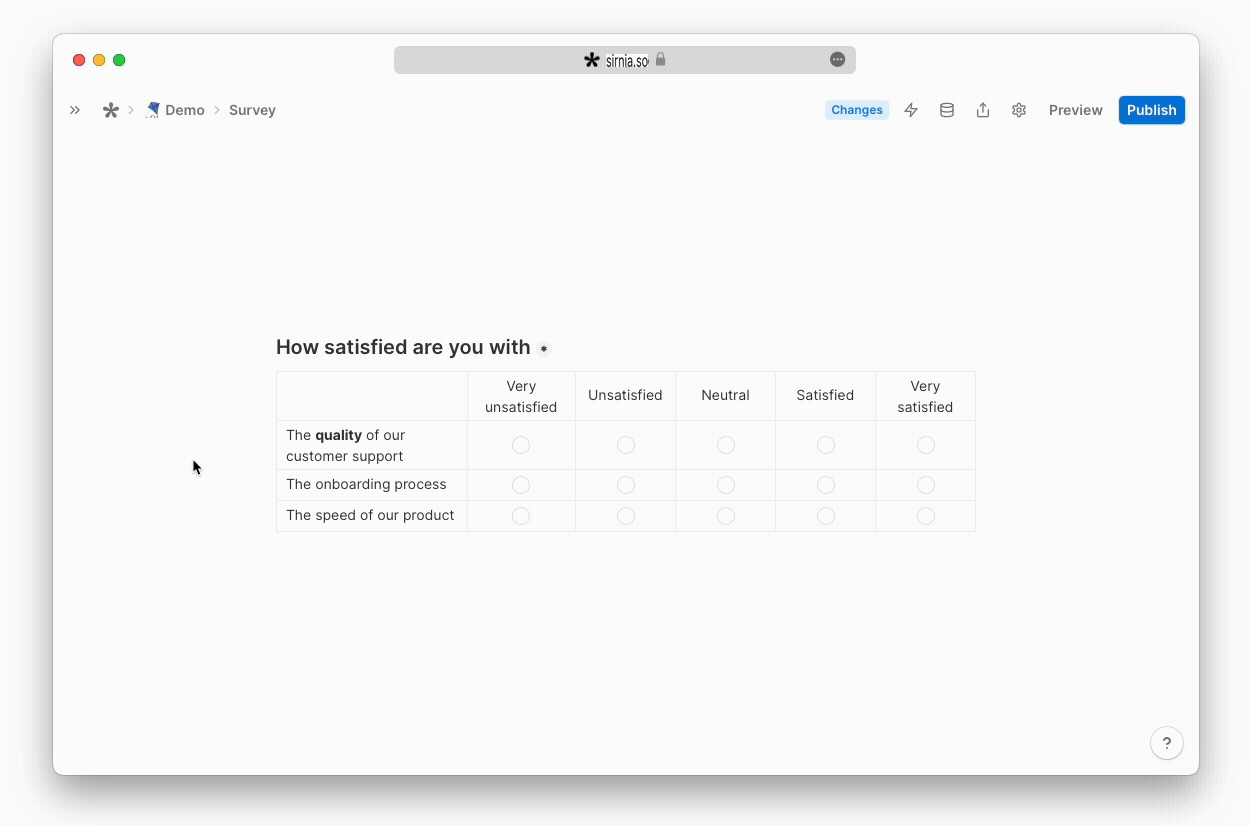Publish the form
The height and width of the screenshot is (826, 1250).
pos(1152,110)
